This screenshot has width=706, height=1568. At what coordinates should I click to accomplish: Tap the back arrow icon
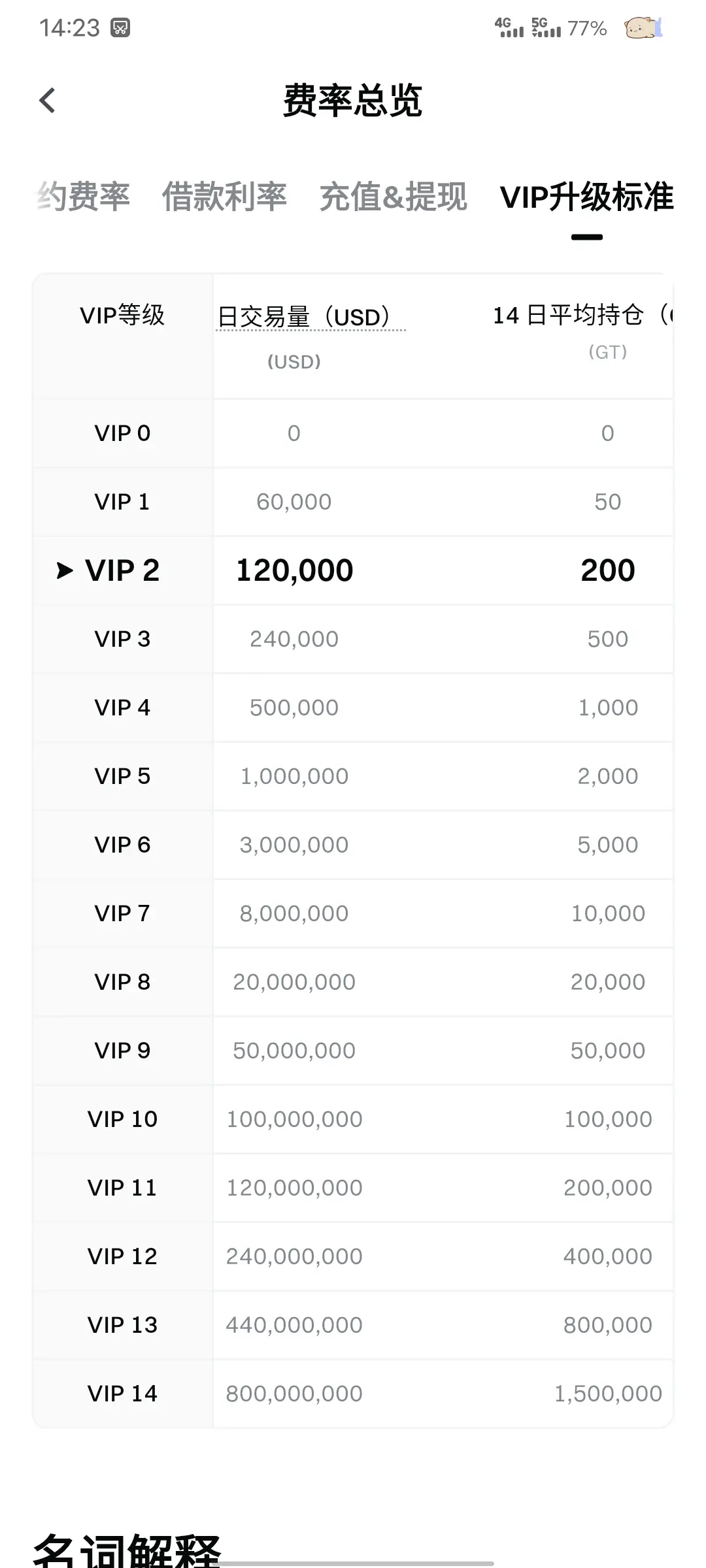tap(47, 101)
